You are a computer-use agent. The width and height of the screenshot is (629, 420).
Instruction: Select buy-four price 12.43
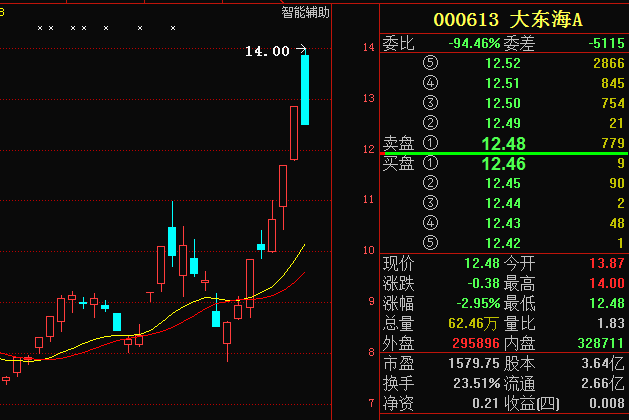pos(503,223)
